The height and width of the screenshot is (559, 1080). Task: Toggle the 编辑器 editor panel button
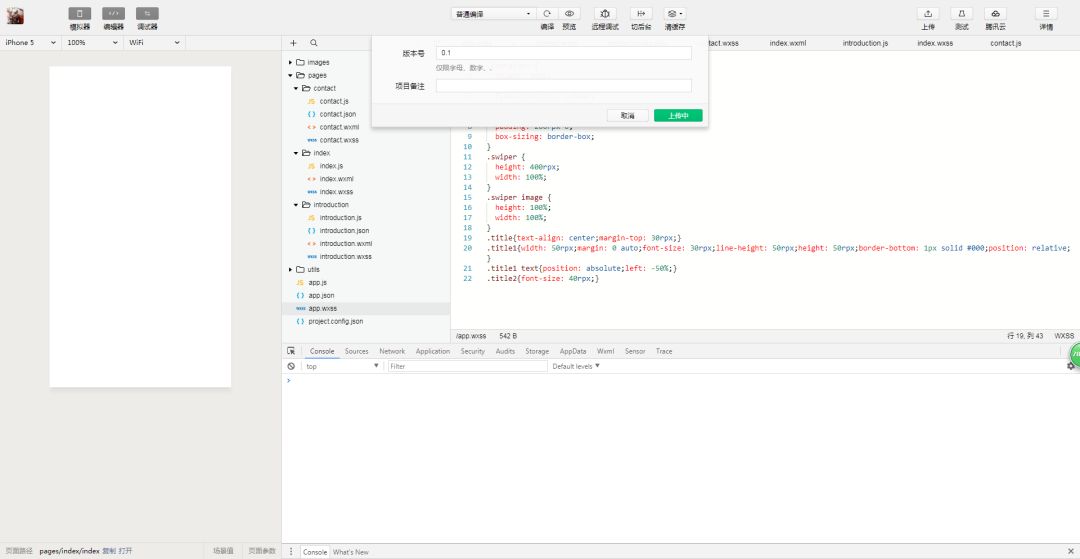[114, 14]
